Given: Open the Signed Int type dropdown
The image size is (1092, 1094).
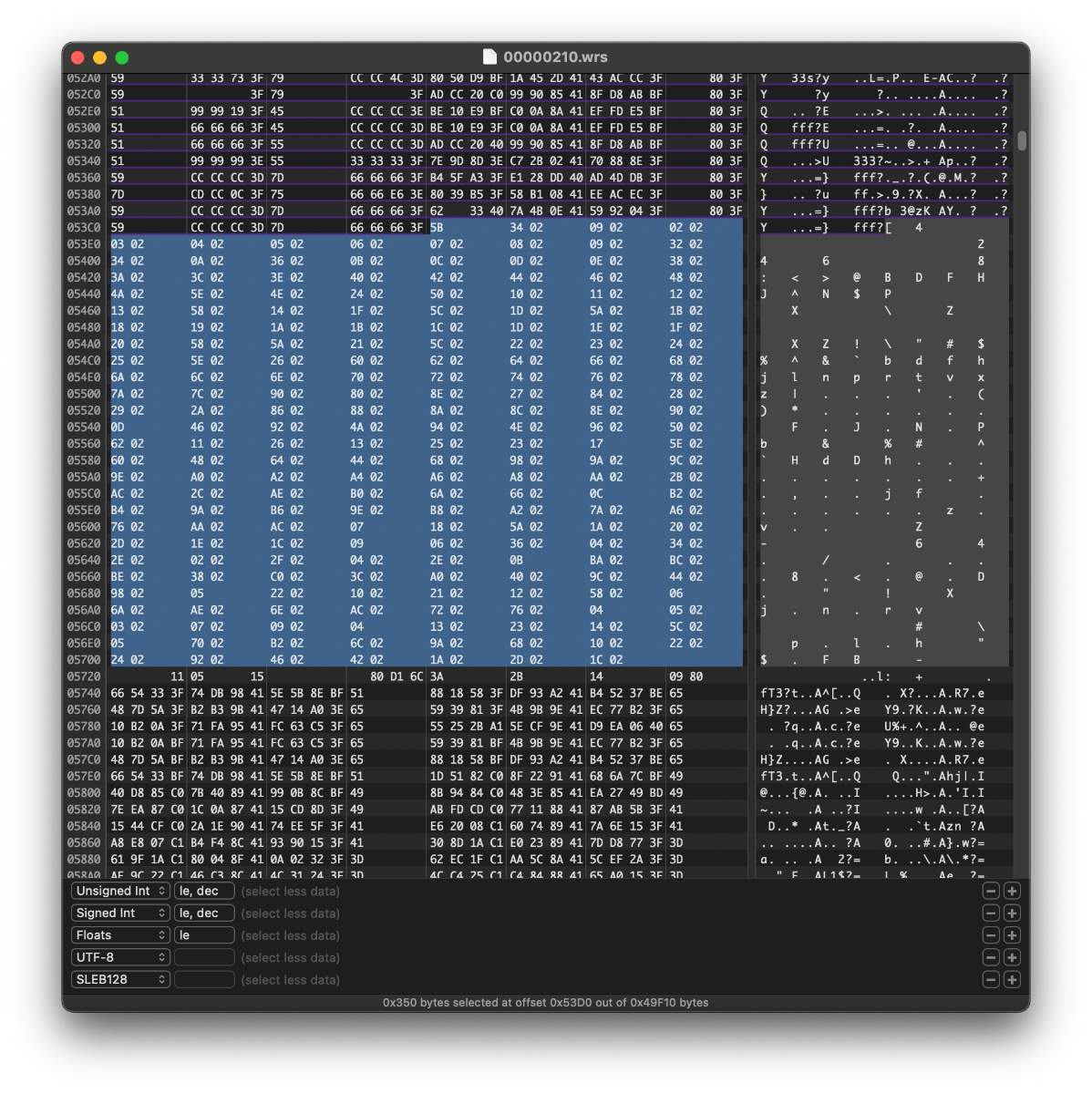Looking at the screenshot, I should (120, 913).
